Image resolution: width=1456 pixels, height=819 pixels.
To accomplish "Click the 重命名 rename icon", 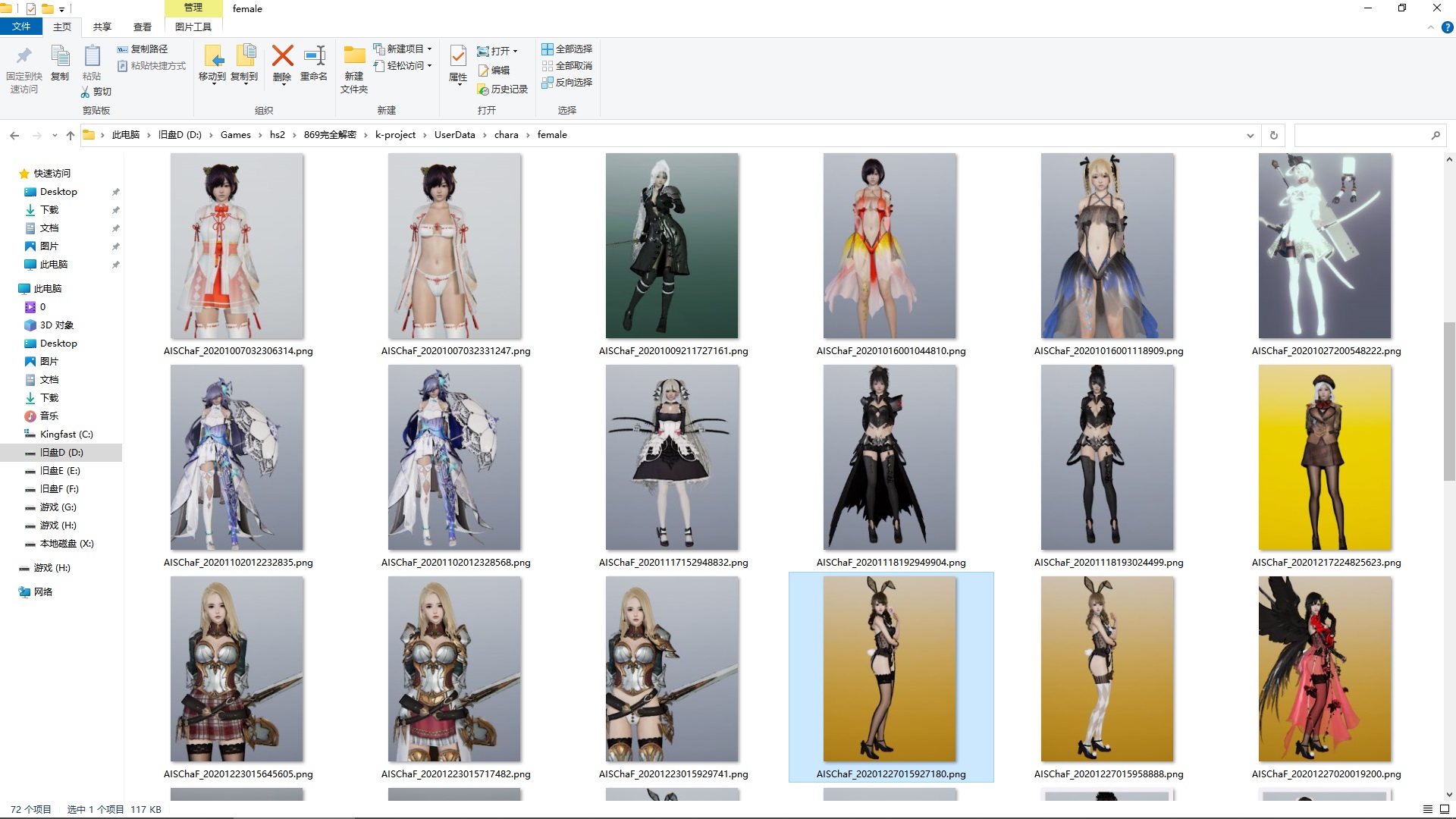I will click(x=314, y=56).
